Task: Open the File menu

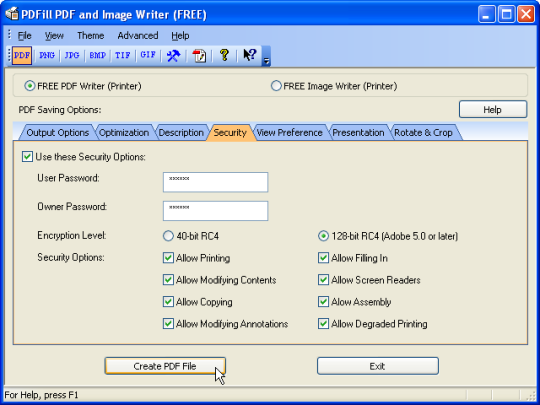Action: [x=24, y=35]
